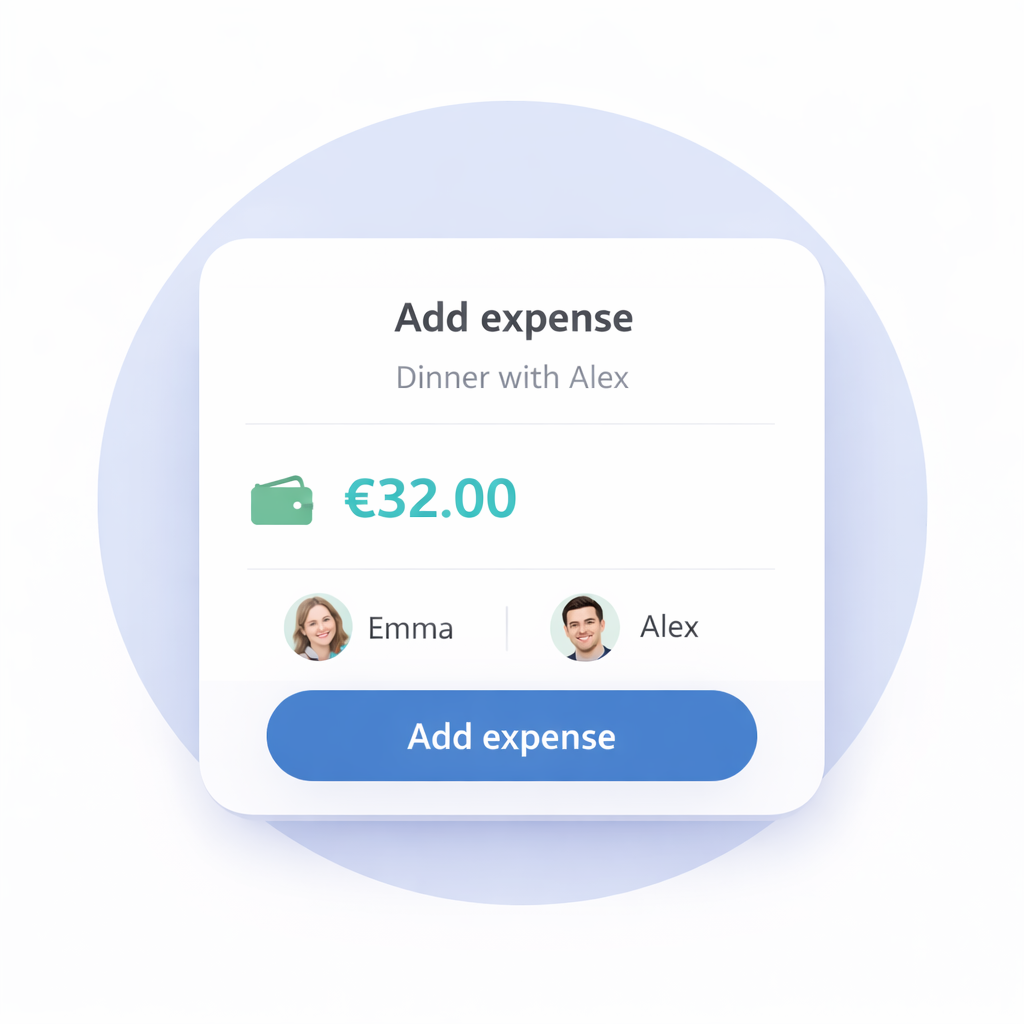The width and height of the screenshot is (1024, 1024).
Task: Select Alex's avatar photo
Action: (585, 627)
